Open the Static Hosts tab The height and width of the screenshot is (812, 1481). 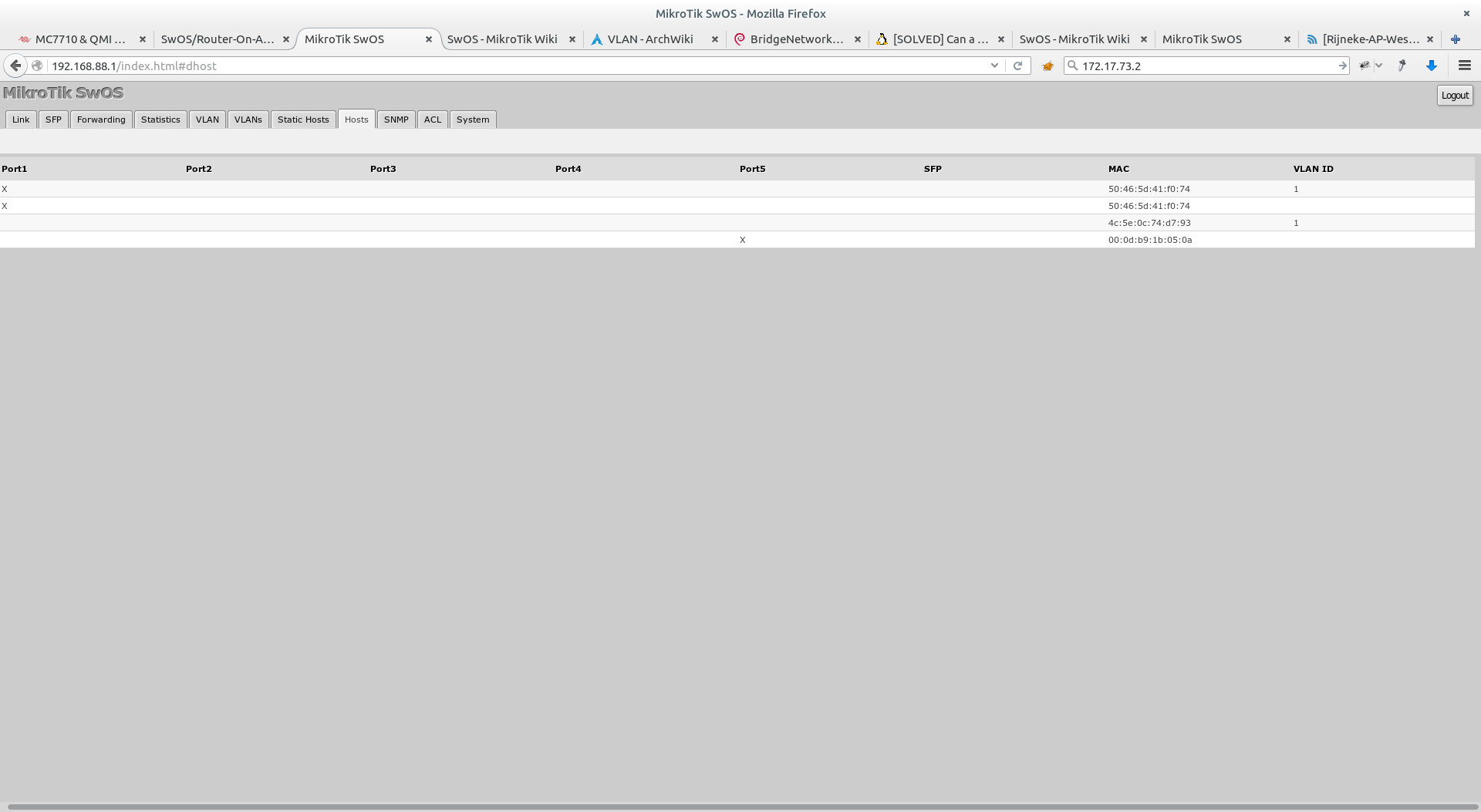303,120
